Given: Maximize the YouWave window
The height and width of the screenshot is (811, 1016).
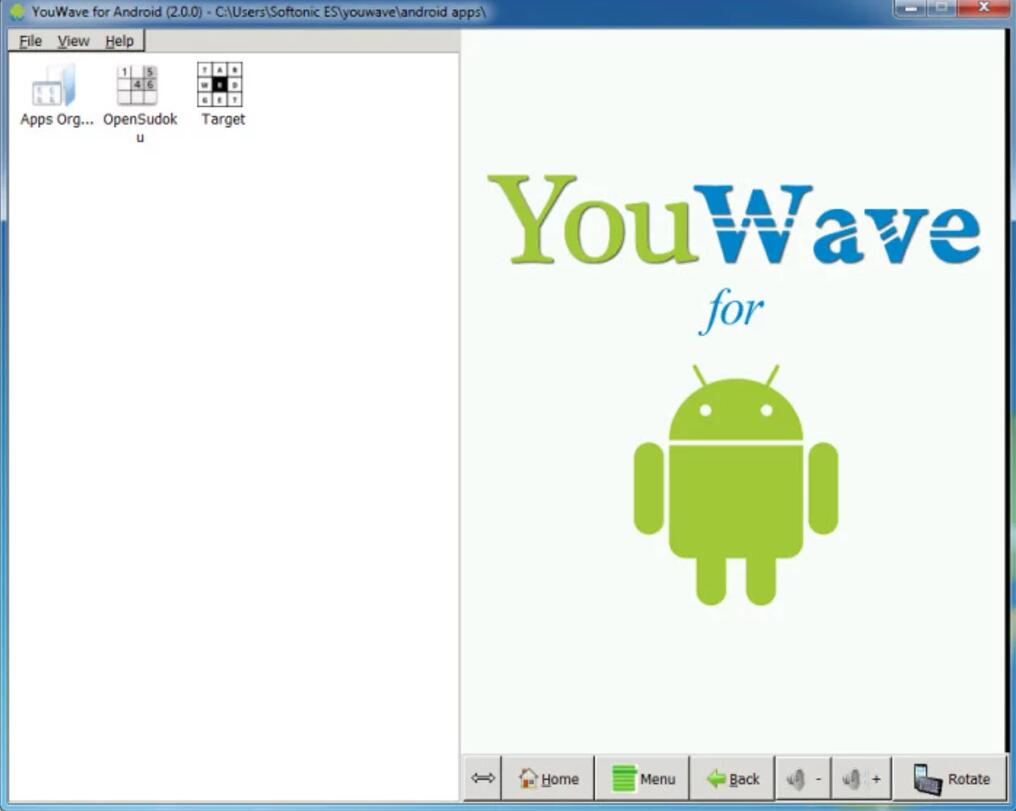Looking at the screenshot, I should point(941,8).
